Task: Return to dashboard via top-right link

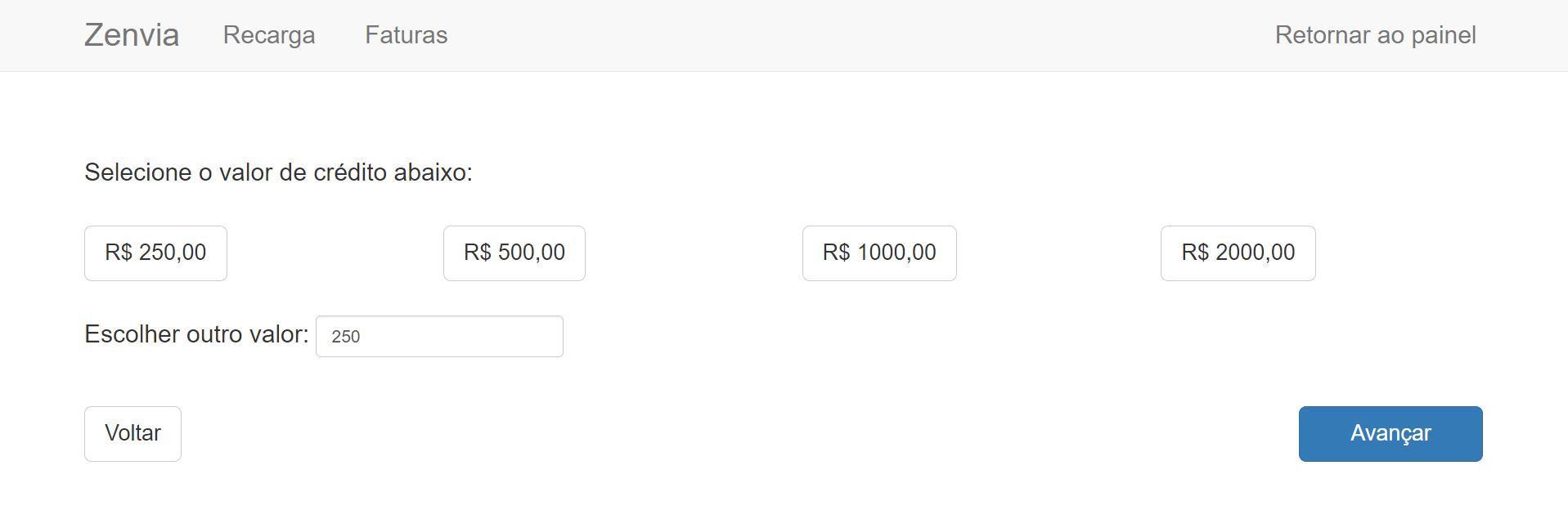Action: (x=1375, y=35)
